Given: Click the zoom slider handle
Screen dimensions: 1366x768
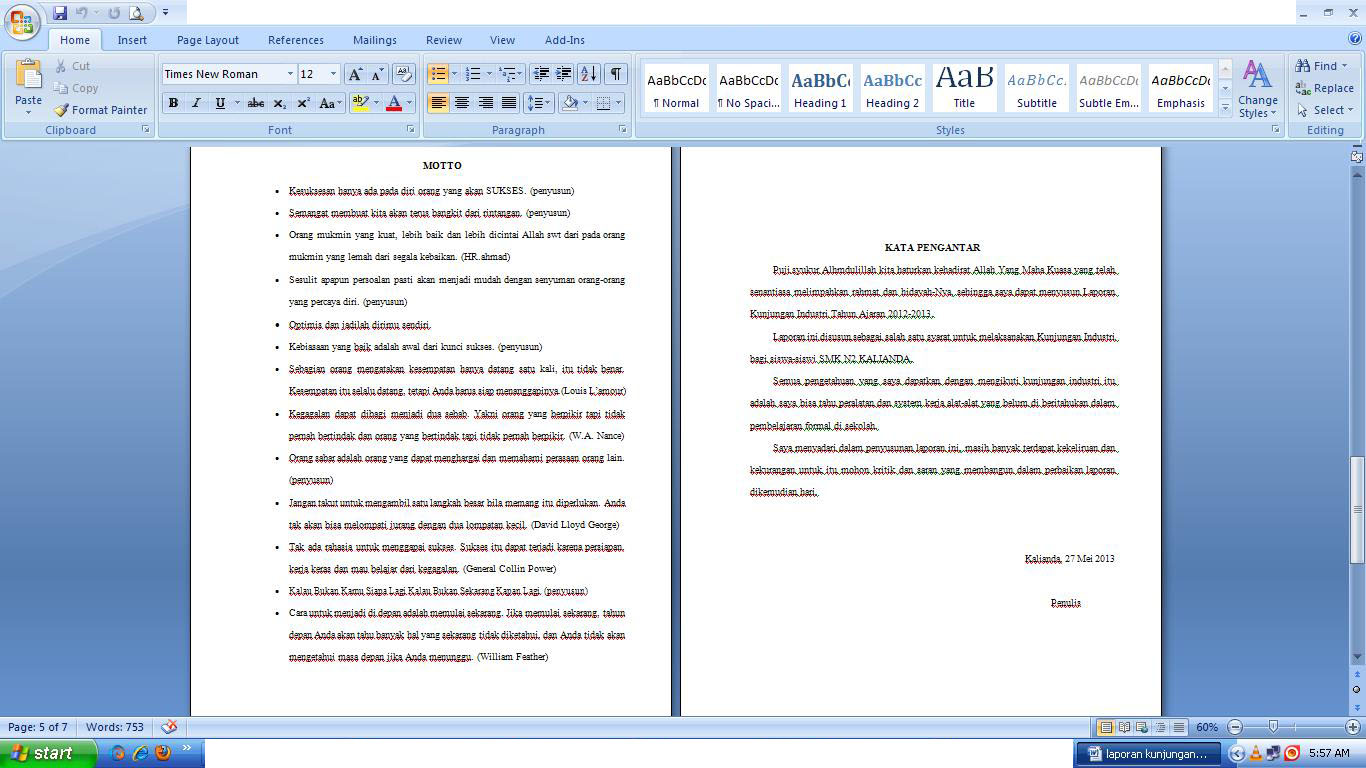Looking at the screenshot, I should (x=1273, y=727).
